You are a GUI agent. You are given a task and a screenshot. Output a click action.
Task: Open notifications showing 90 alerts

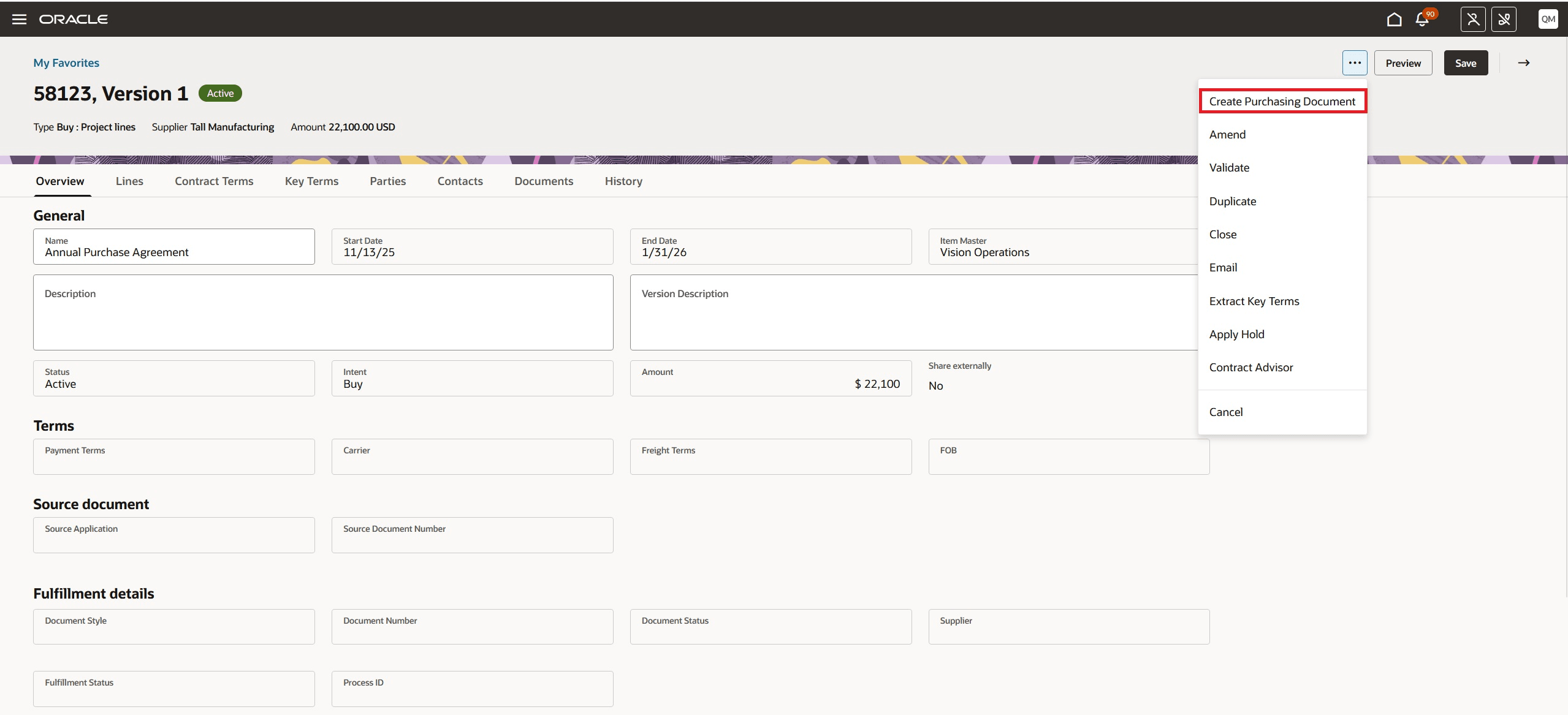tap(1421, 19)
